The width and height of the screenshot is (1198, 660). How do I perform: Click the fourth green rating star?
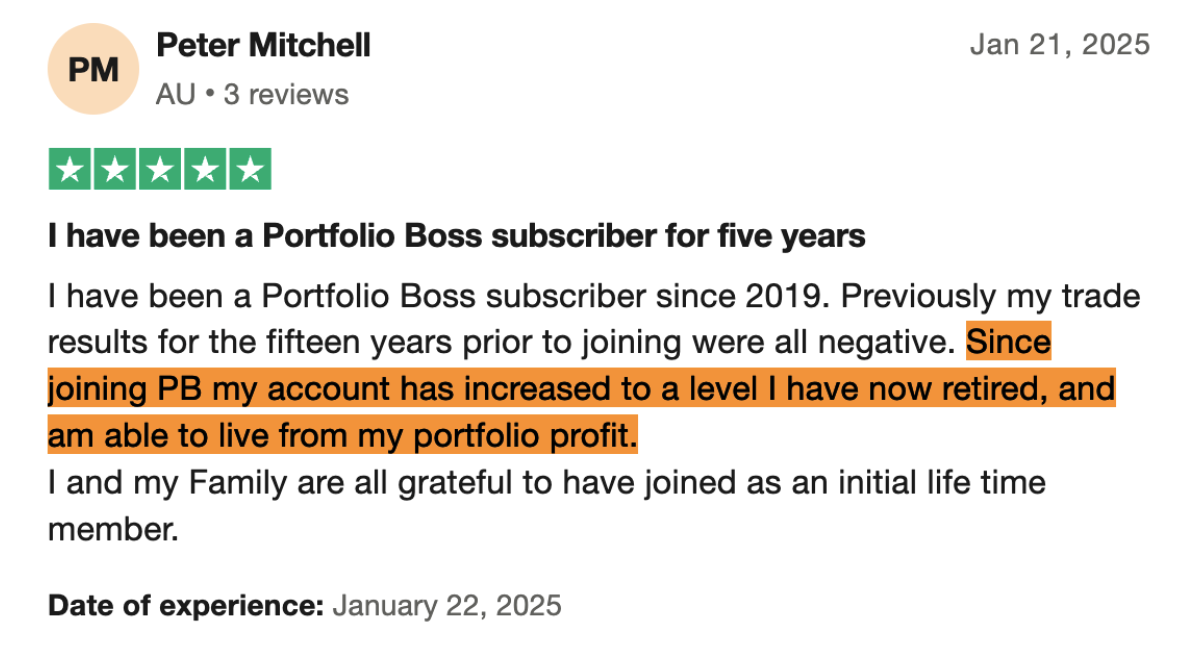pyautogui.click(x=205, y=169)
